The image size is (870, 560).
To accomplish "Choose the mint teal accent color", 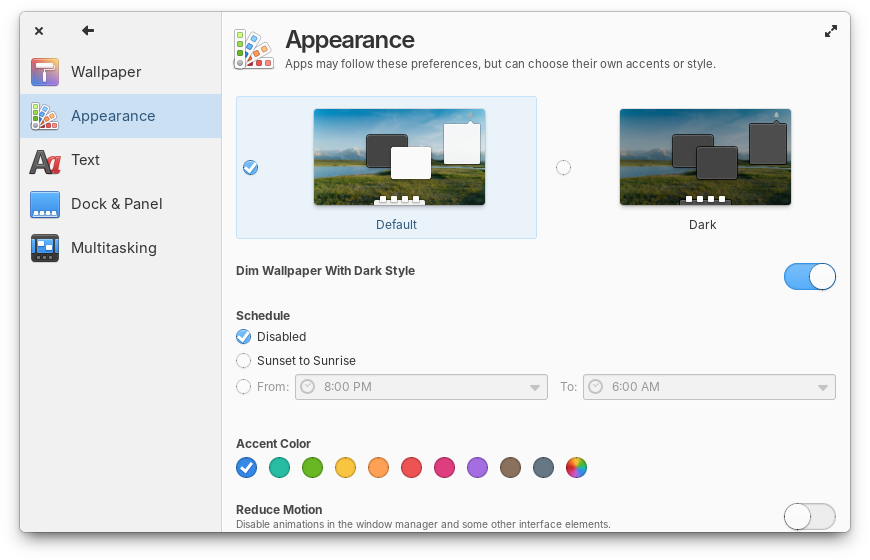I will (x=280, y=467).
